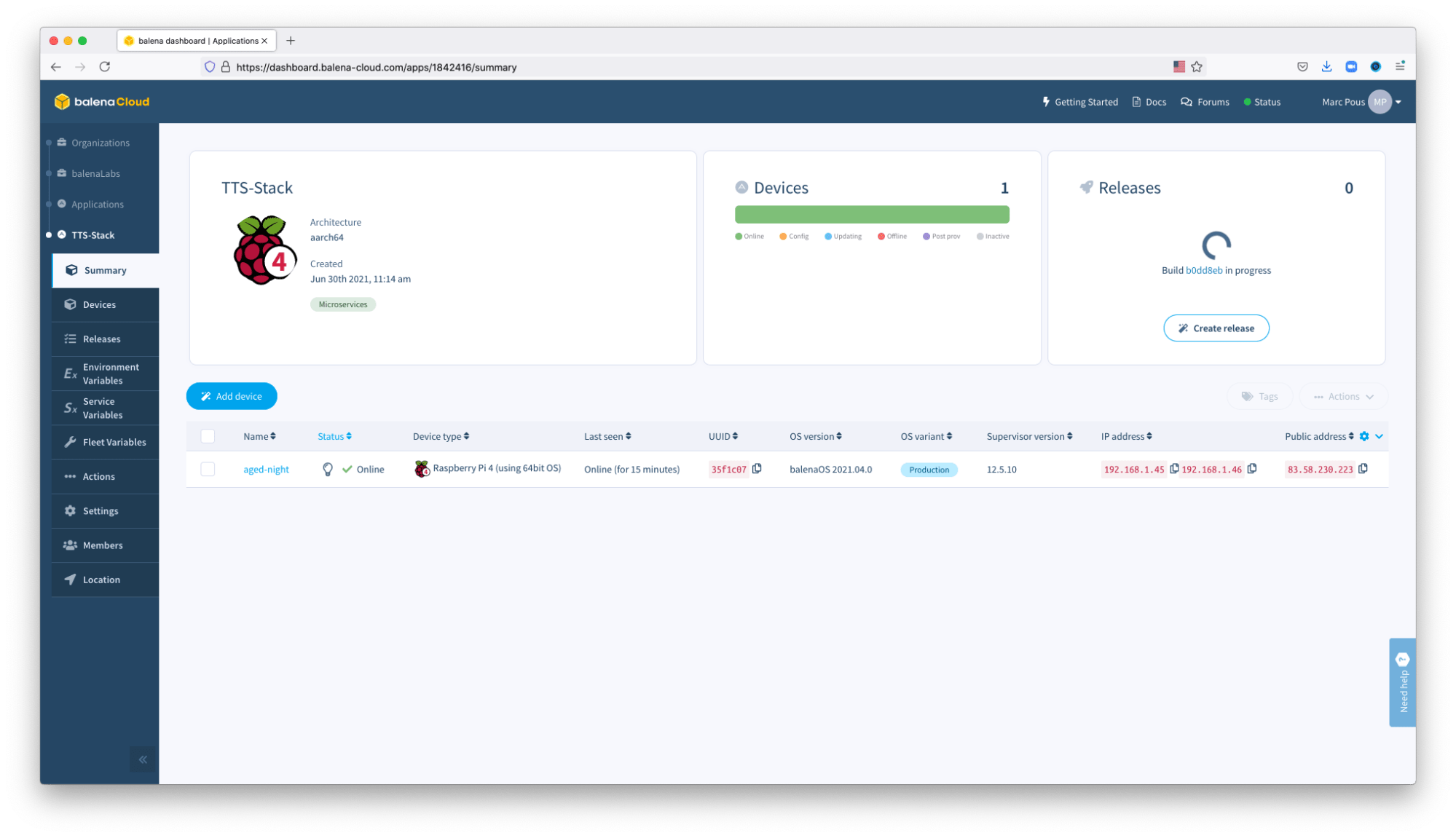Click the lightbulb identify icon for aged-night
The image size is (1456, 838).
tap(328, 470)
